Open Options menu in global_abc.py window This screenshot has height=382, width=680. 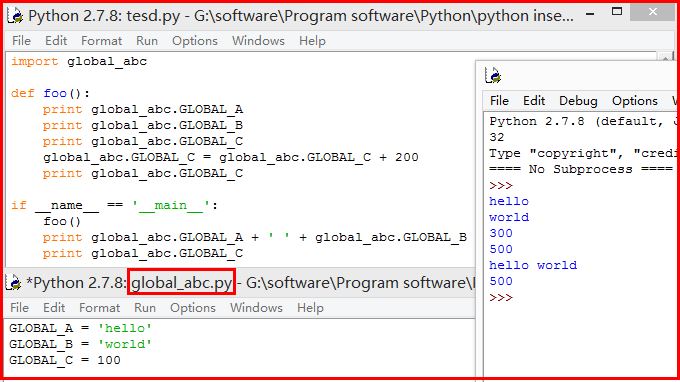click(x=193, y=308)
